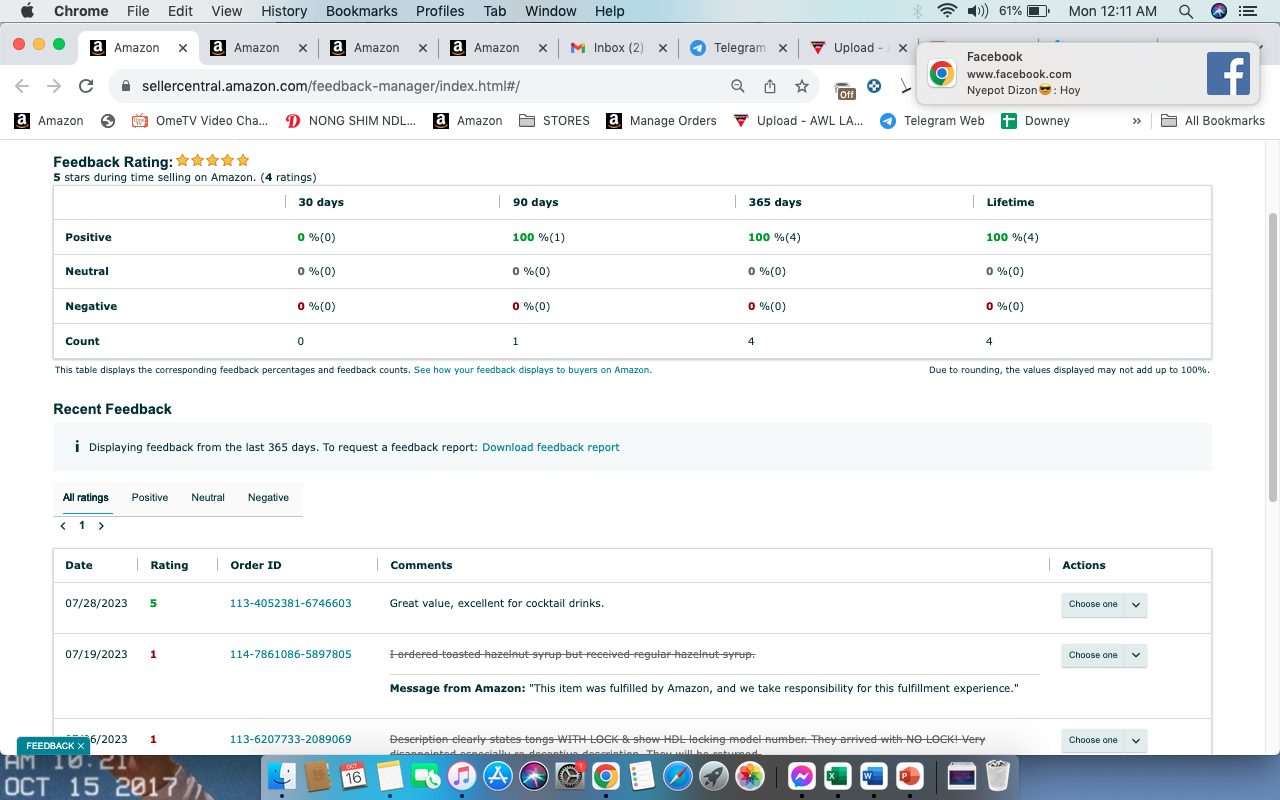This screenshot has width=1280, height=800.
Task: Select the All ratings tab
Action: tap(86, 497)
